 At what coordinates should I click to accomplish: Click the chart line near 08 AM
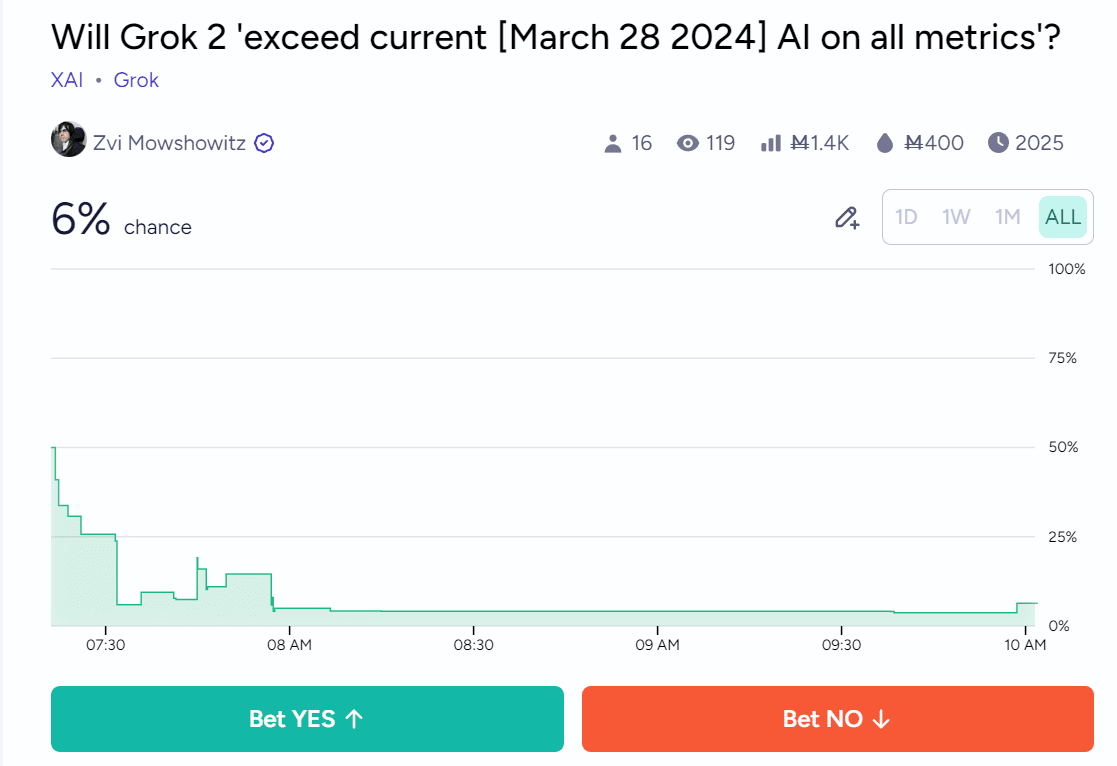click(289, 608)
